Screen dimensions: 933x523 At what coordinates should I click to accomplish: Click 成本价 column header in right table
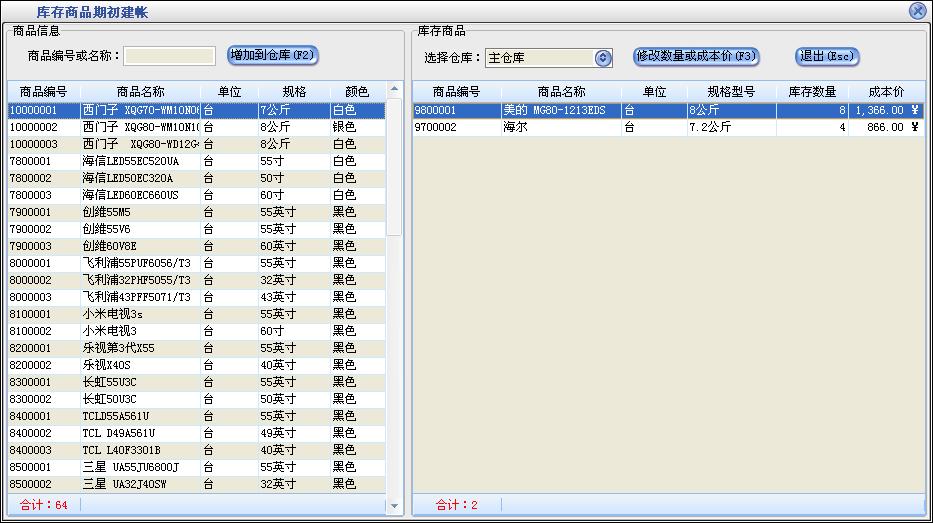886,92
